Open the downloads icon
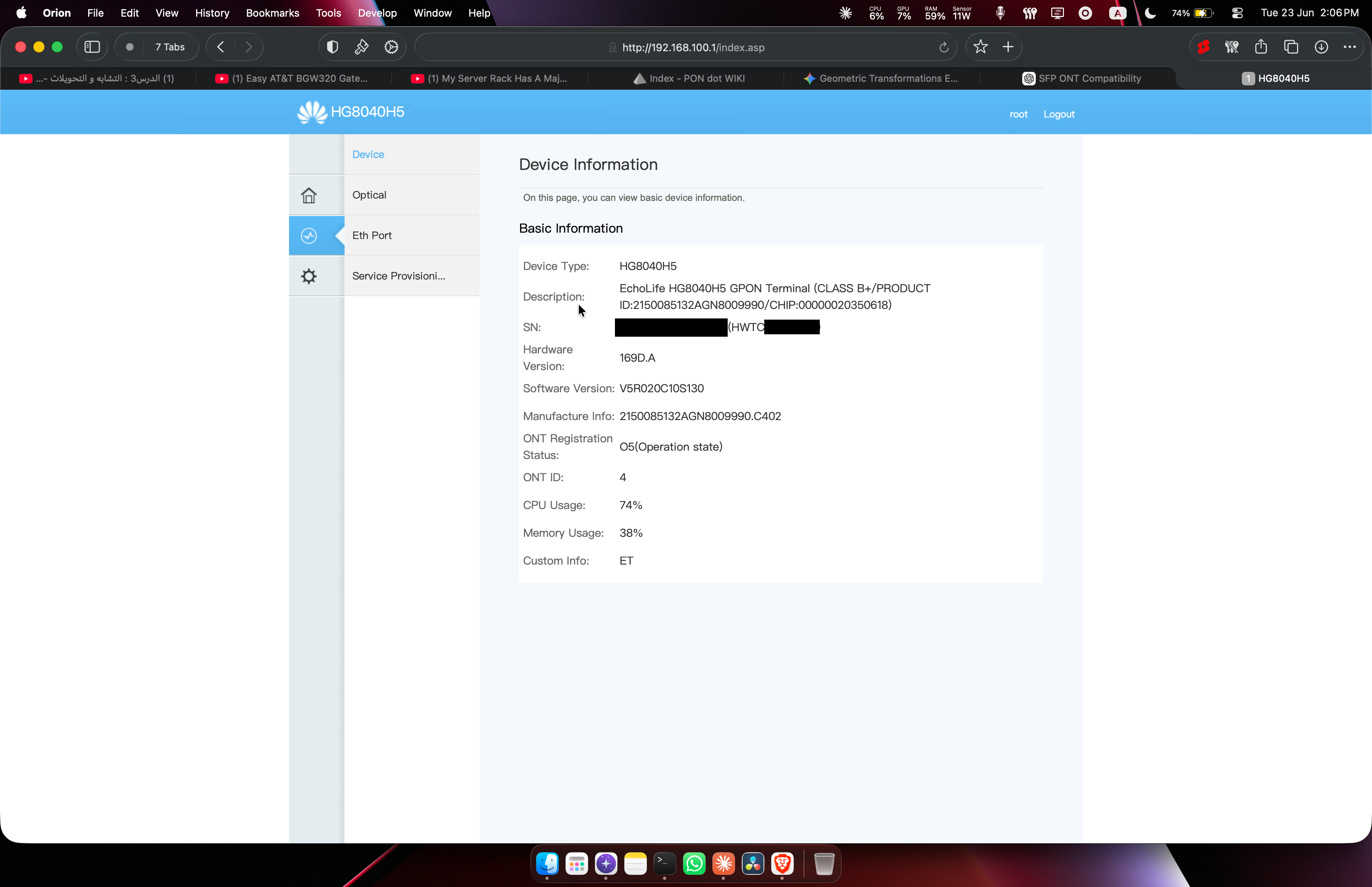Viewport: 1372px width, 887px height. pyautogui.click(x=1321, y=47)
